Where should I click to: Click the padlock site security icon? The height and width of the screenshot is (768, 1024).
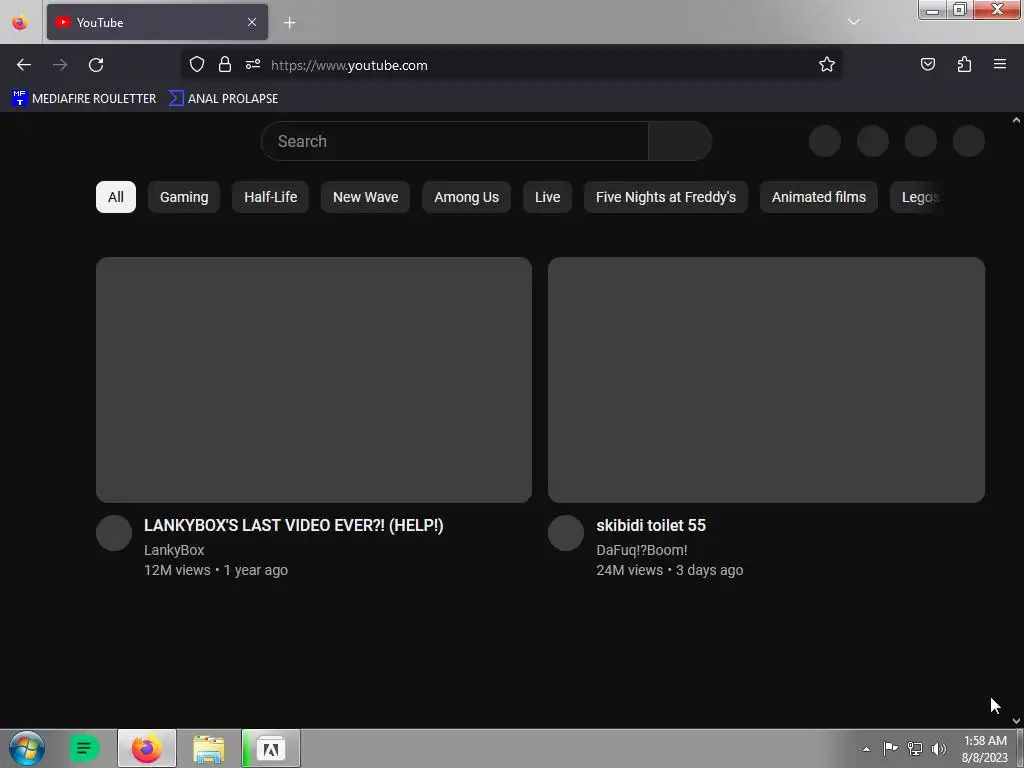click(x=225, y=65)
